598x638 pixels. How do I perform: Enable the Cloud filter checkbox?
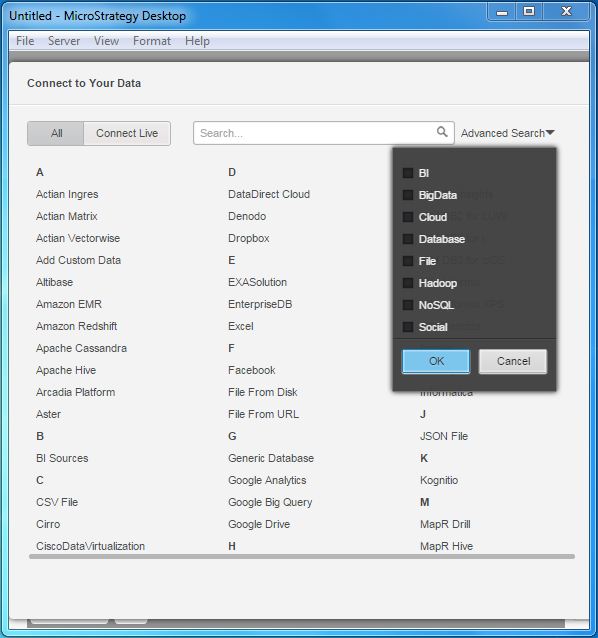pos(408,217)
